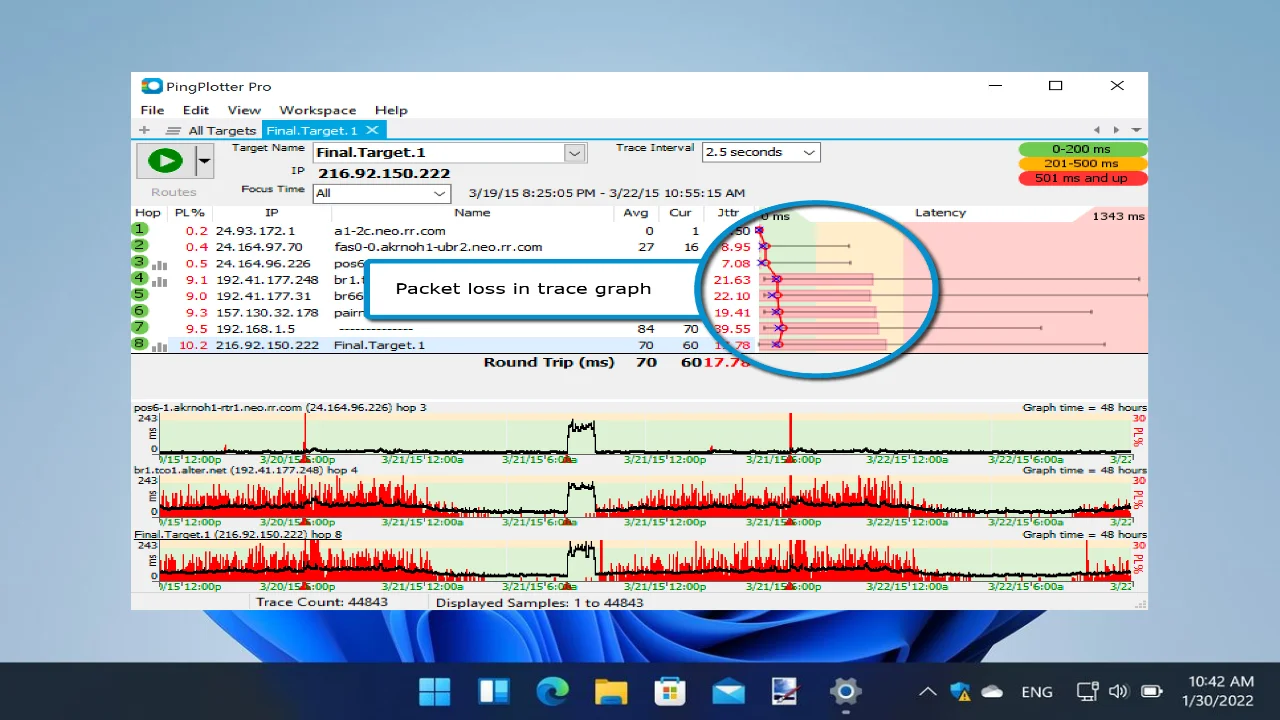The width and height of the screenshot is (1280, 720).
Task: Select the hop 2 green circle
Action: point(140,246)
